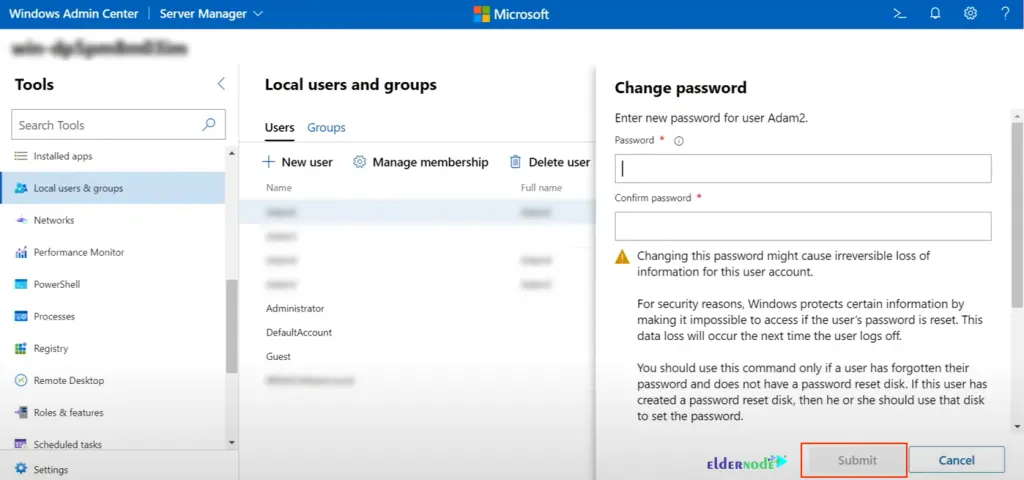Image resolution: width=1024 pixels, height=480 pixels.
Task: Select the Guest user row
Action: coord(417,357)
